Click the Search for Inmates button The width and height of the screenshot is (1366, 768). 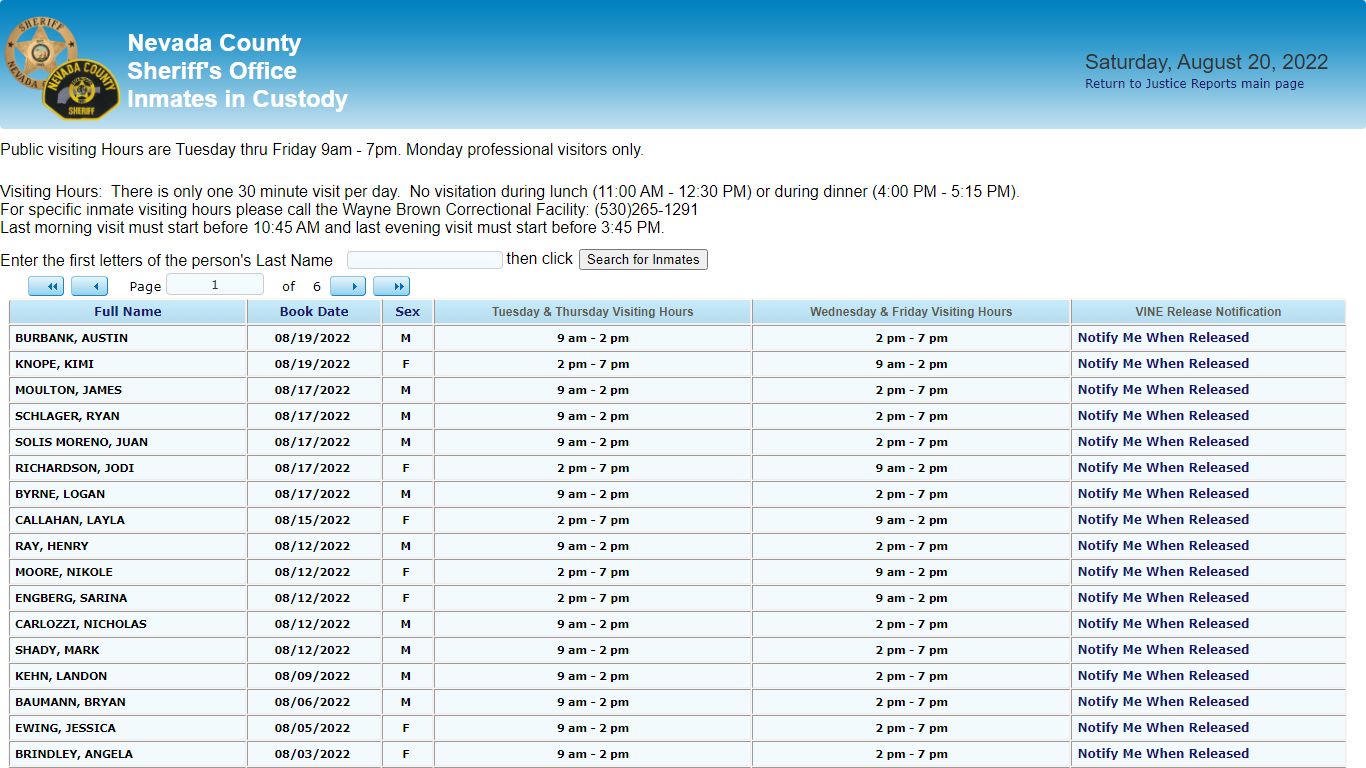tap(643, 260)
